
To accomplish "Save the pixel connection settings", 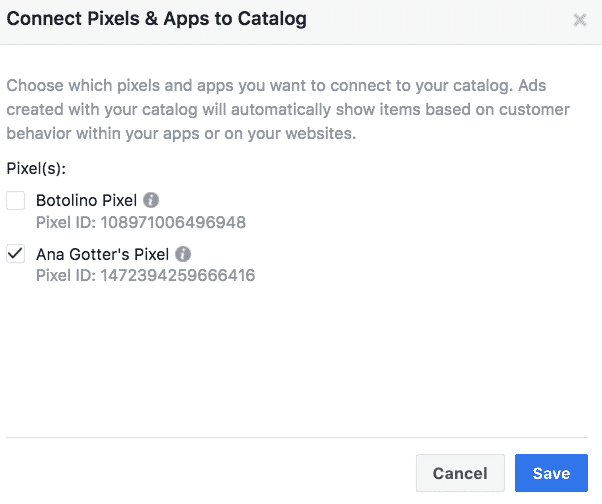I will 551,473.
